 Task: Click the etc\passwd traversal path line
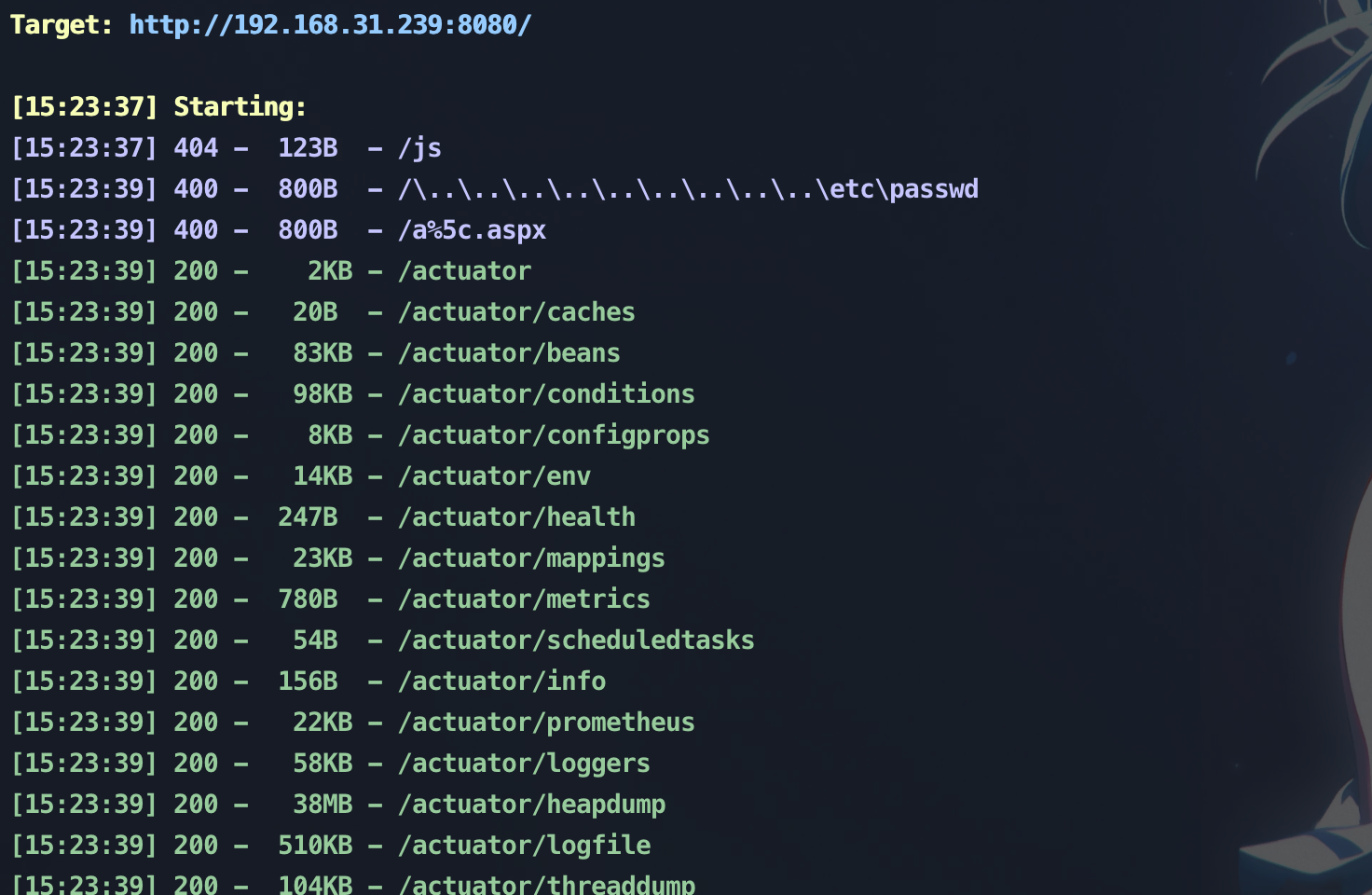[x=494, y=189]
